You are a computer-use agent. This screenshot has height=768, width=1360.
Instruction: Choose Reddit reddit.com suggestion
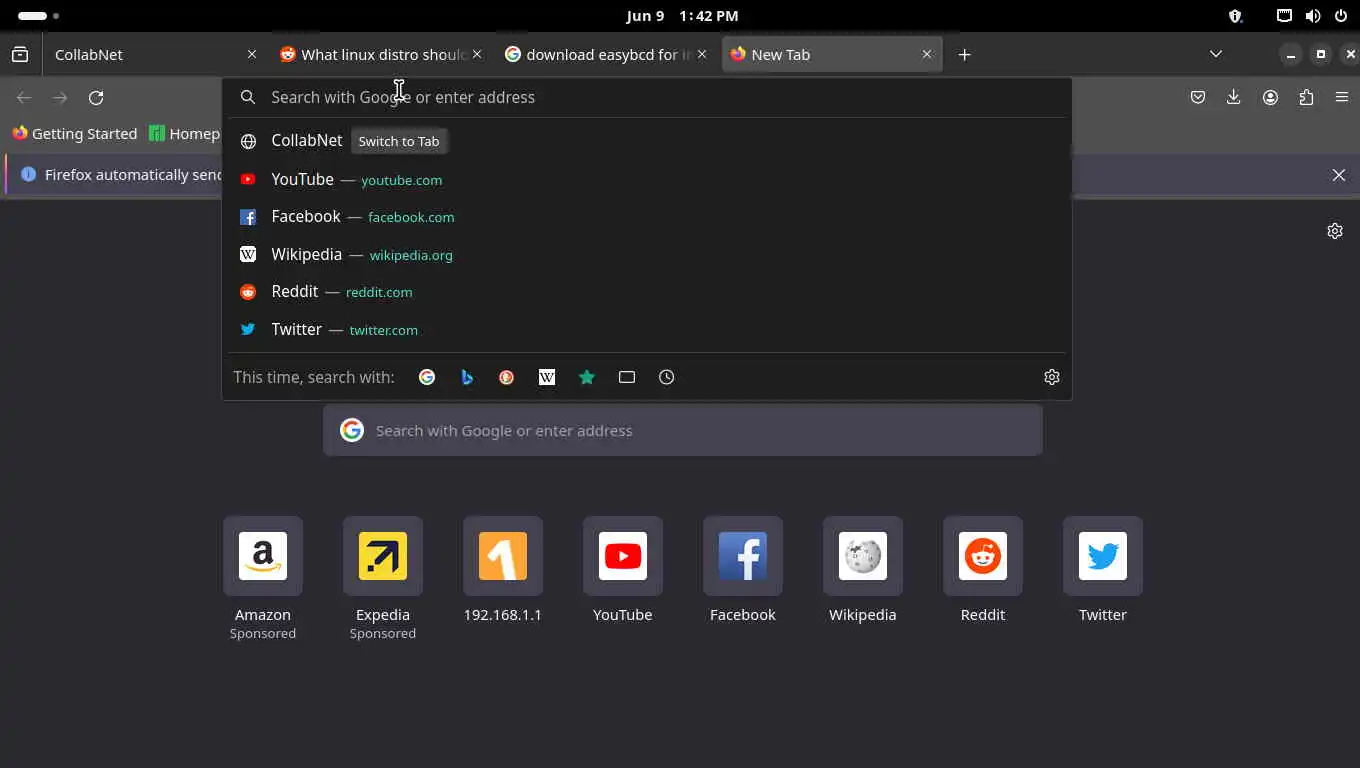647,292
